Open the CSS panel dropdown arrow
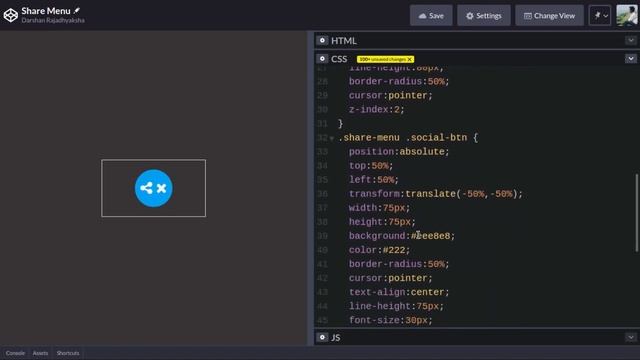 click(x=631, y=59)
